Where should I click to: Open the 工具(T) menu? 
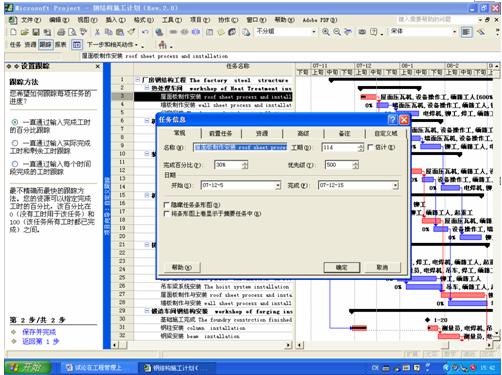click(172, 20)
